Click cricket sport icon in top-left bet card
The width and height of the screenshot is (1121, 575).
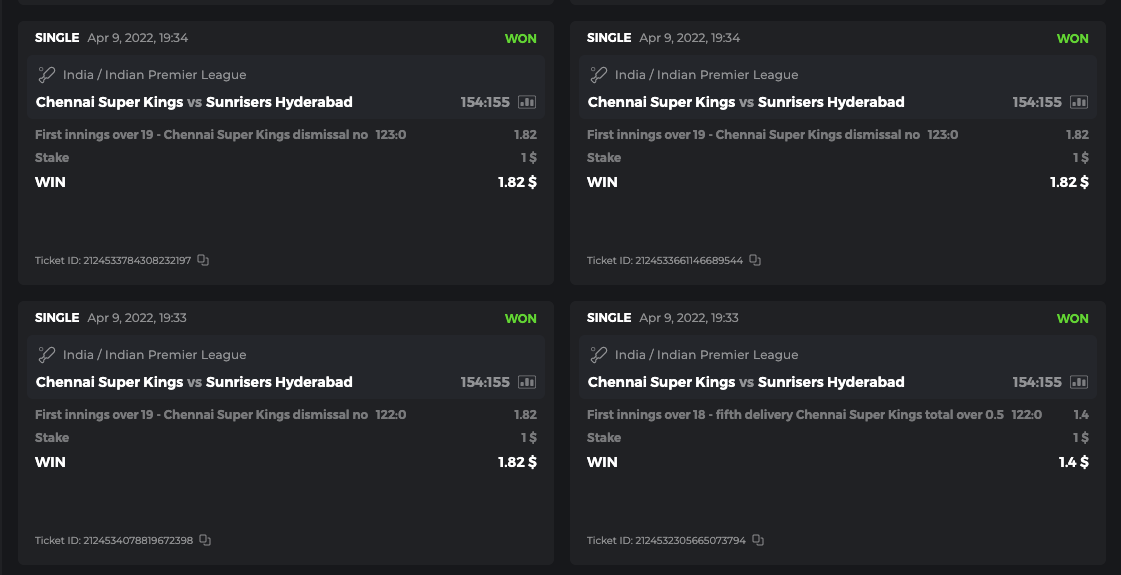[x=46, y=74]
